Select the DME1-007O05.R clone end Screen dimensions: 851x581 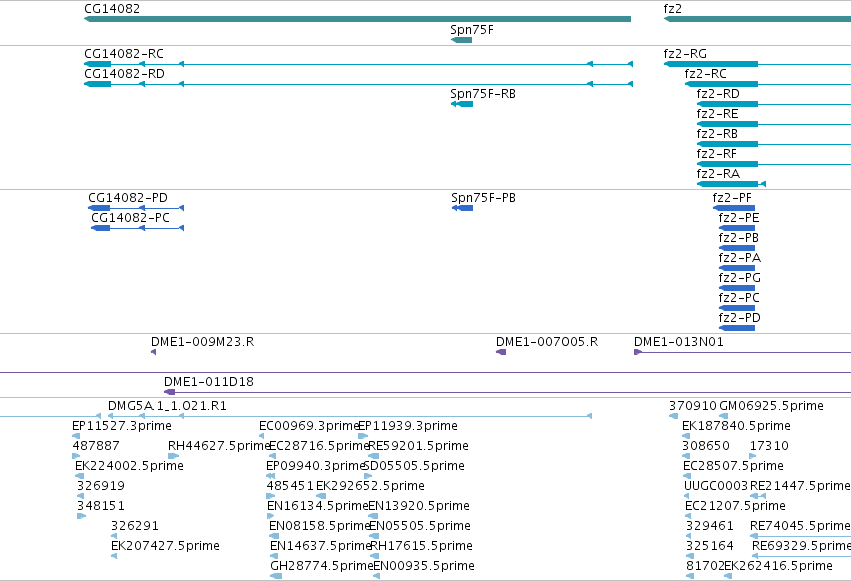click(x=501, y=352)
